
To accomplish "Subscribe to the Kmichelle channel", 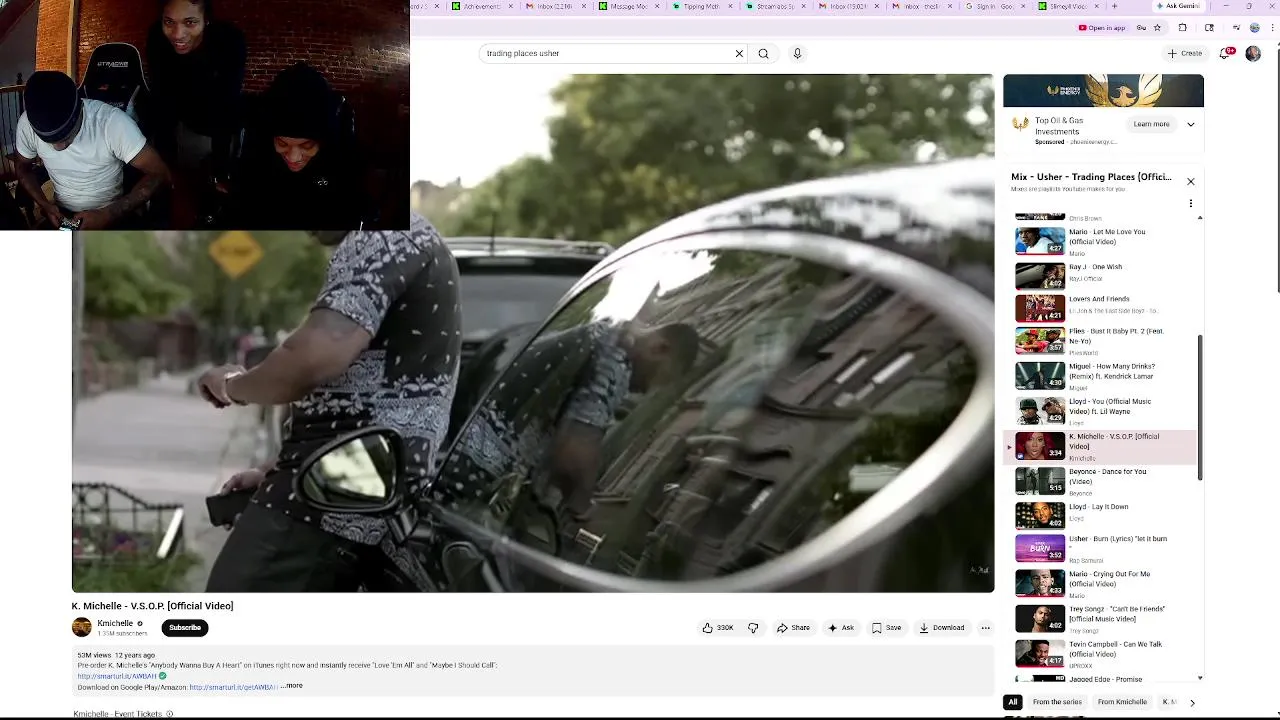I will 185,628.
